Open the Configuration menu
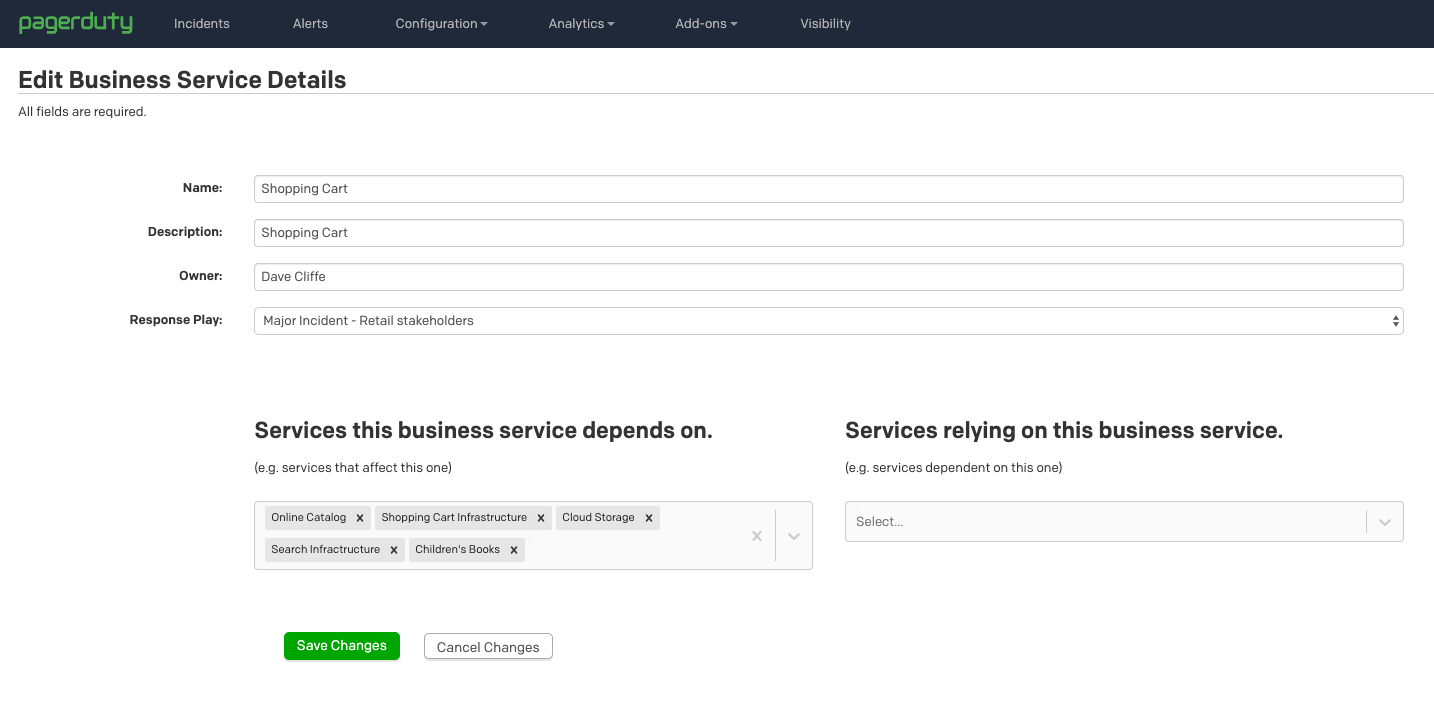 coord(441,23)
